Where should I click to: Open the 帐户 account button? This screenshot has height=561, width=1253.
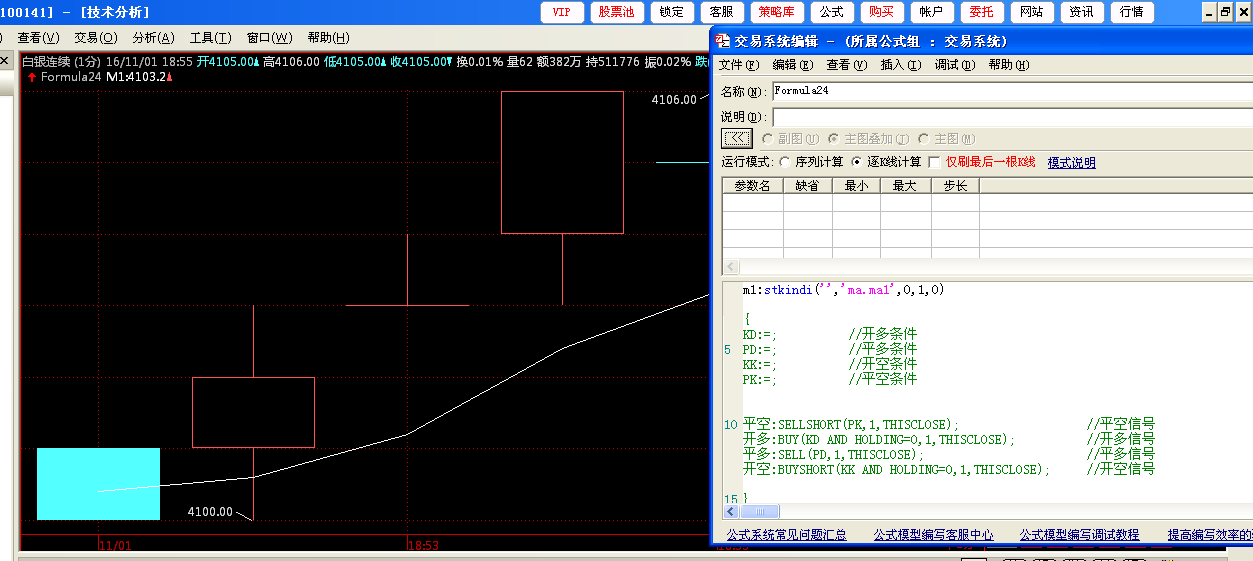tap(931, 12)
